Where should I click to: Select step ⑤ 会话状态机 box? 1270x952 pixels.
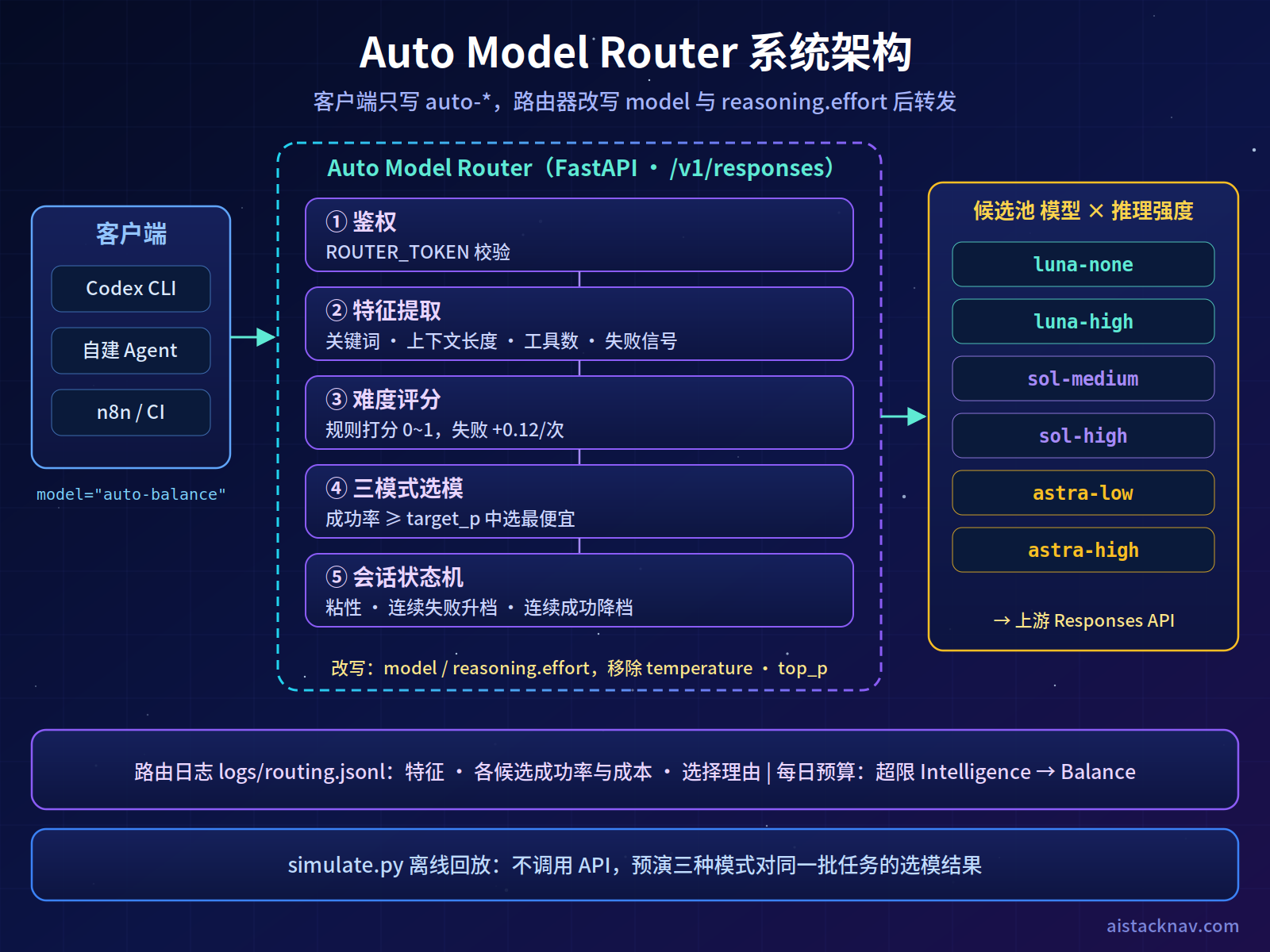pyautogui.click(x=579, y=590)
